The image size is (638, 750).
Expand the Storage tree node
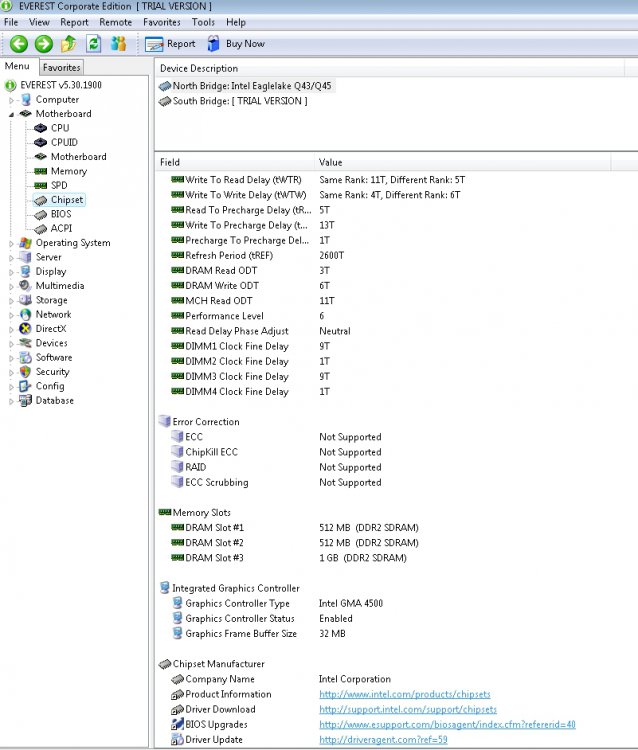[x=11, y=301]
